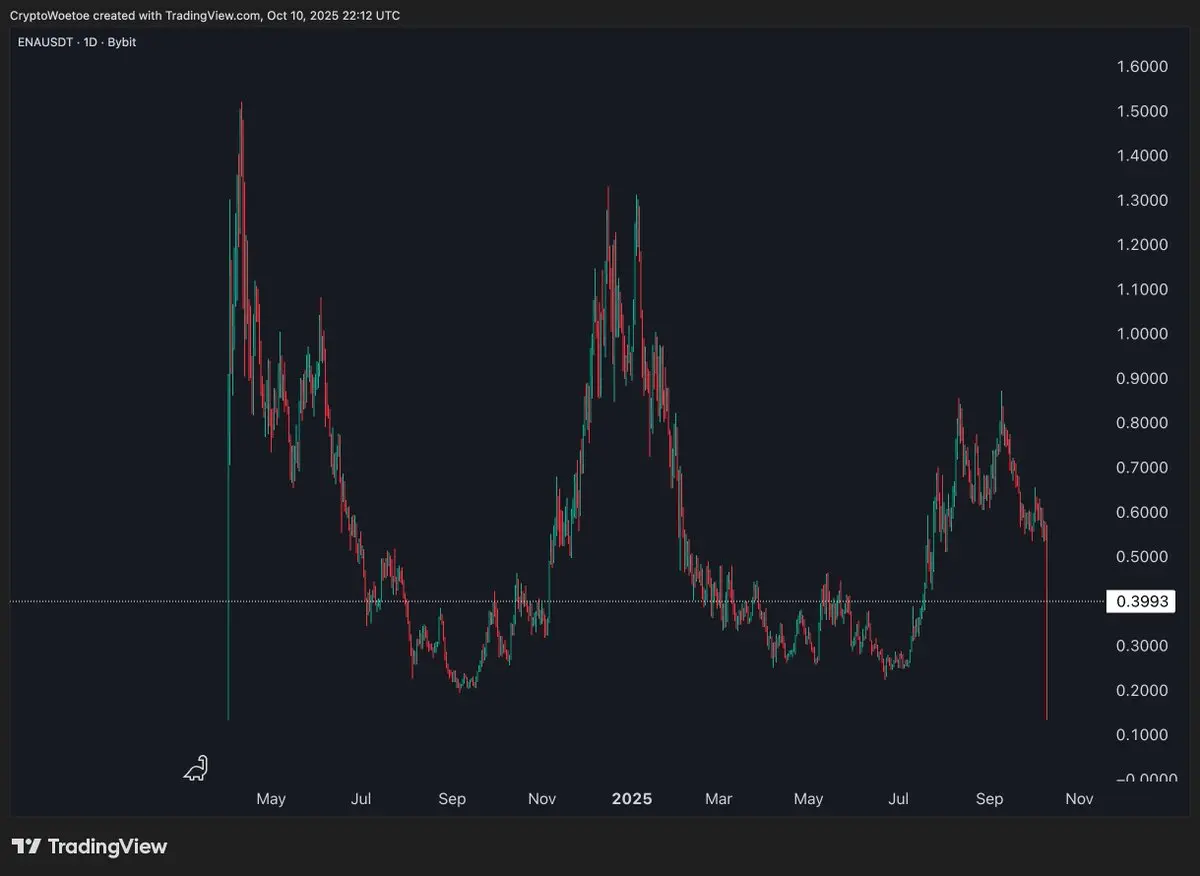This screenshot has width=1200, height=876.
Task: Click the 0.9000 price axis label
Action: [x=1142, y=378]
